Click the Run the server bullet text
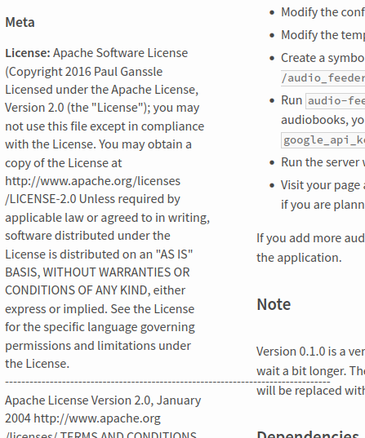This screenshot has width=365, height=438. pos(323,162)
